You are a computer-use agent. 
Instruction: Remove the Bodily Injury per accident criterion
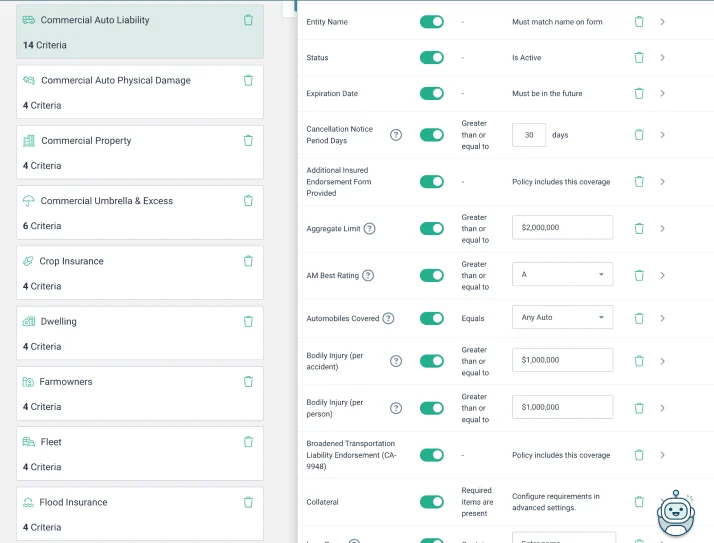click(639, 361)
